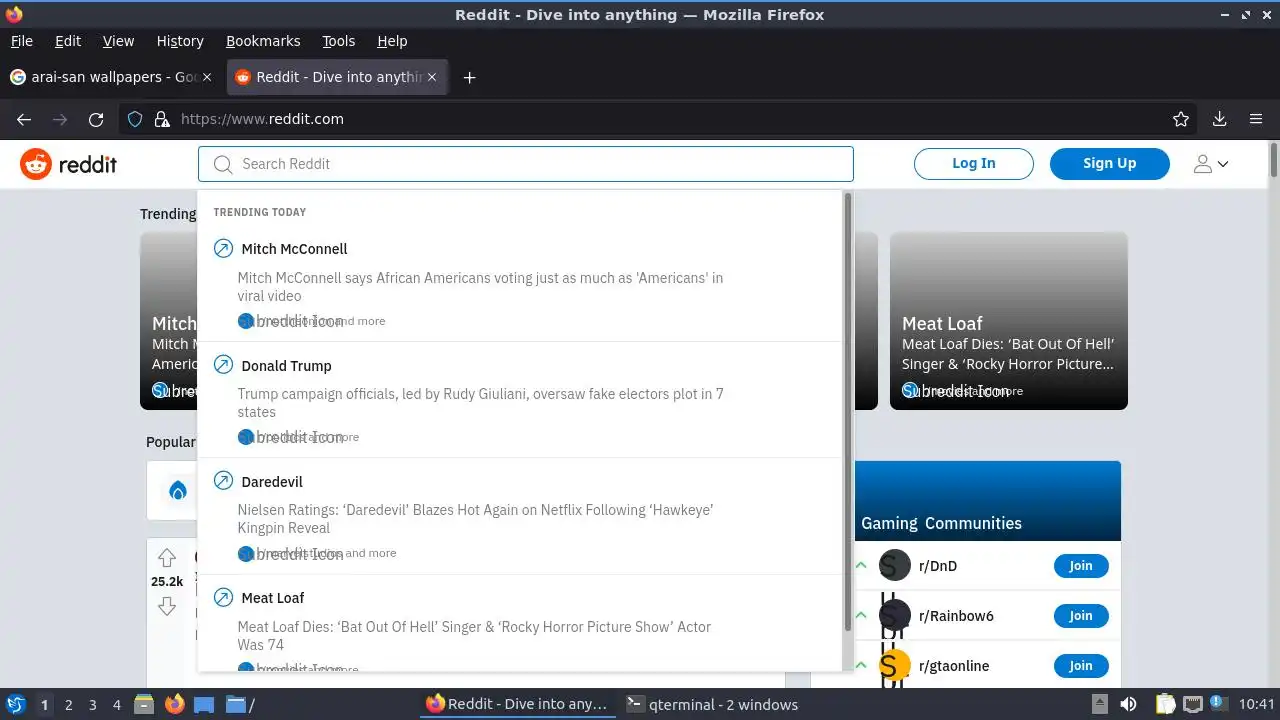Switch to workspace 3
The width and height of the screenshot is (1280, 720).
92,705
